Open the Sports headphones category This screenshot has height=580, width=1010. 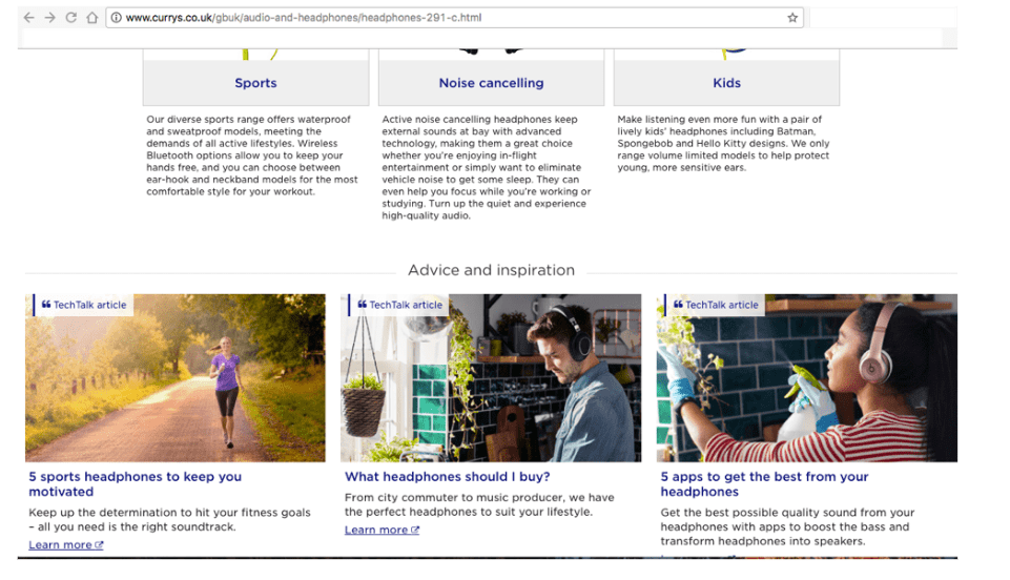[x=256, y=83]
